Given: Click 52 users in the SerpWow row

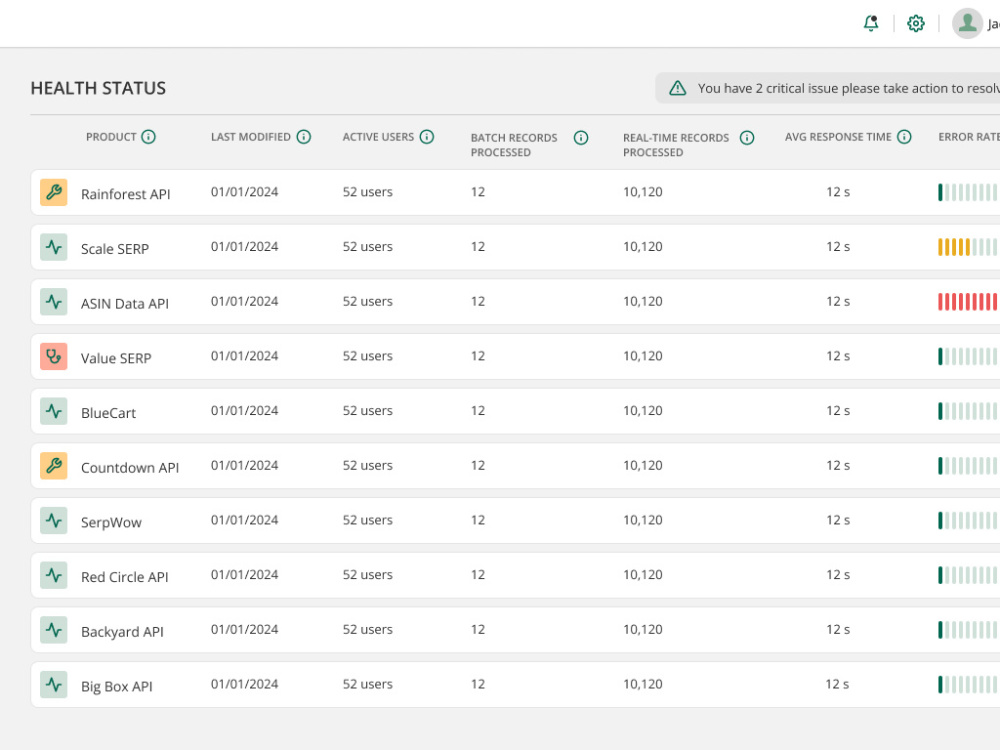Looking at the screenshot, I should point(367,520).
